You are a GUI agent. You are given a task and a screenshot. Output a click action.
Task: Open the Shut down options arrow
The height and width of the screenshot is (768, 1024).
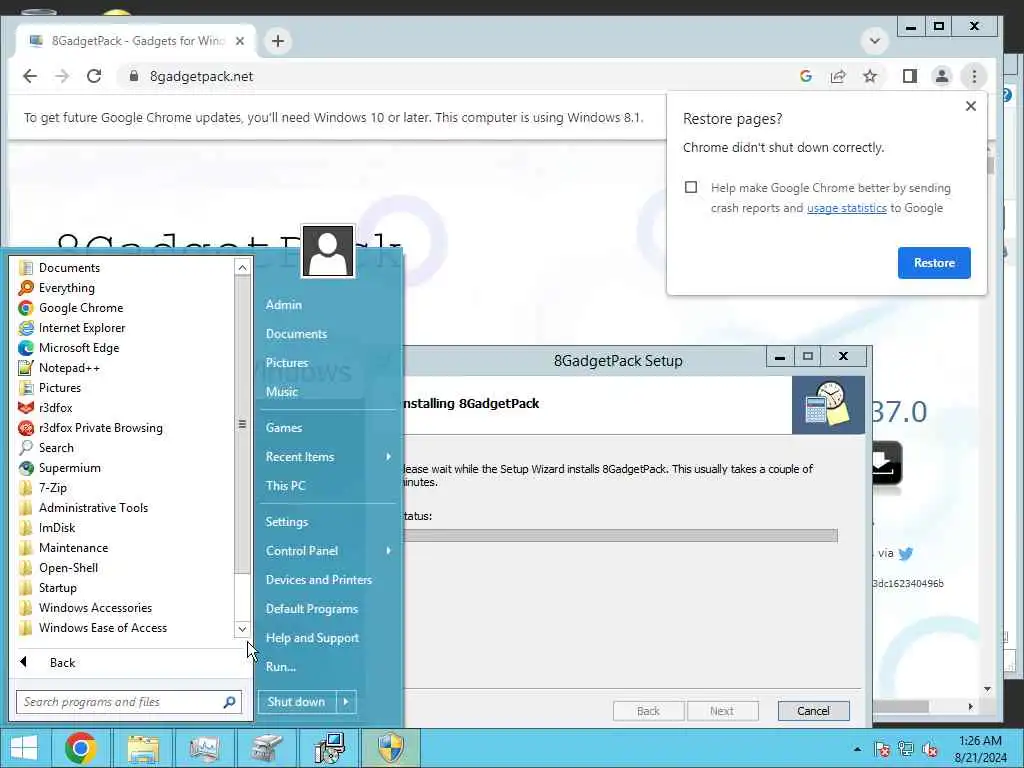(346, 702)
